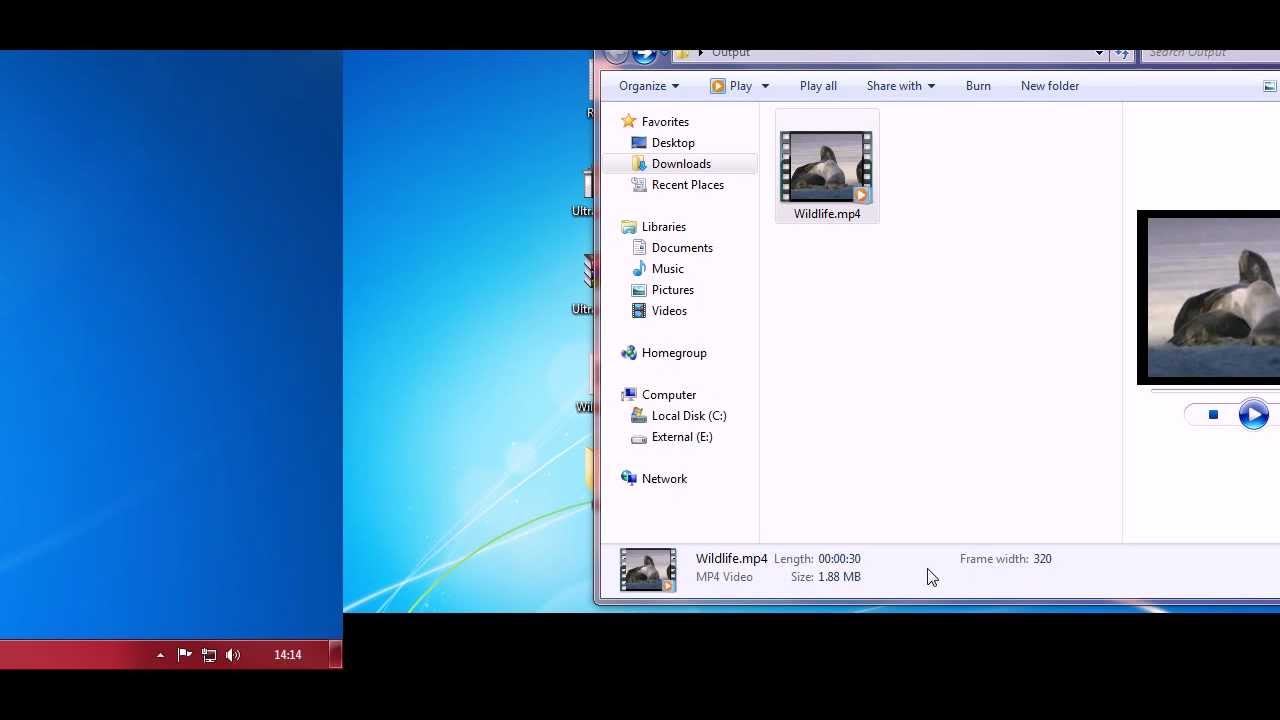Screen dimensions: 1280x720
Task: Open the Music library
Action: pos(667,269)
